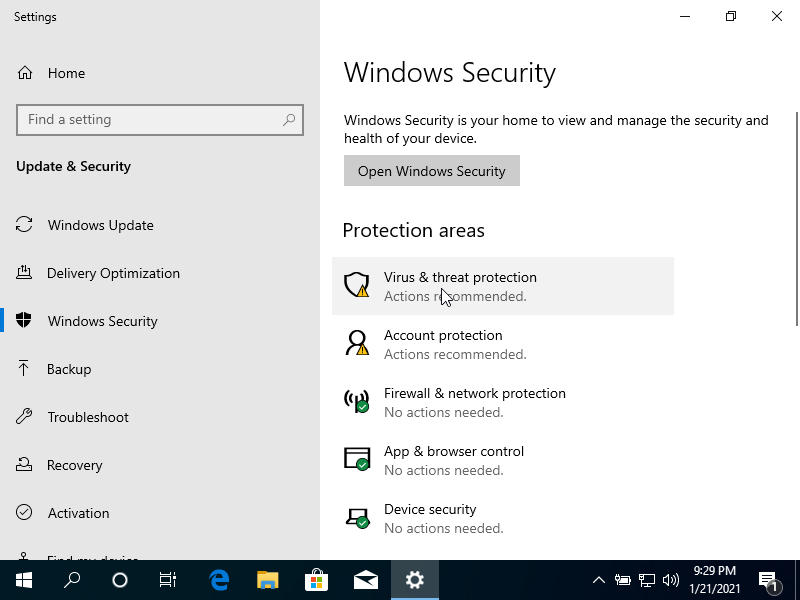Open Account protection area
The height and width of the screenshot is (600, 800).
[x=503, y=344]
